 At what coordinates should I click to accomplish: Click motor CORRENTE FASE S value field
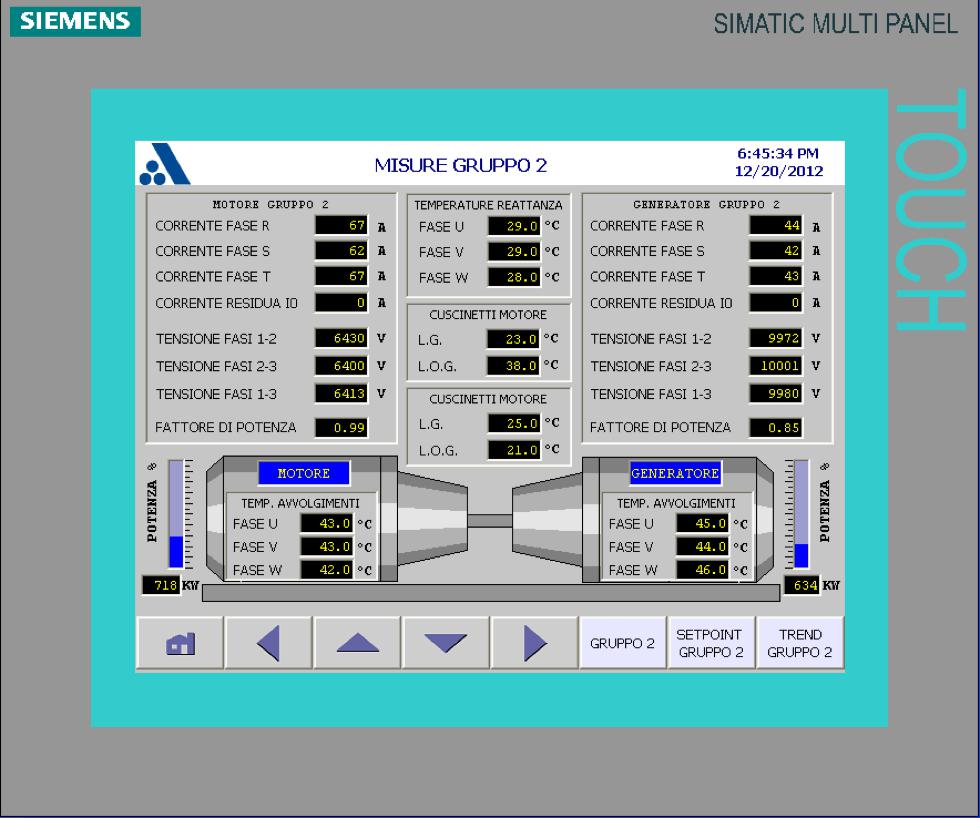343,251
